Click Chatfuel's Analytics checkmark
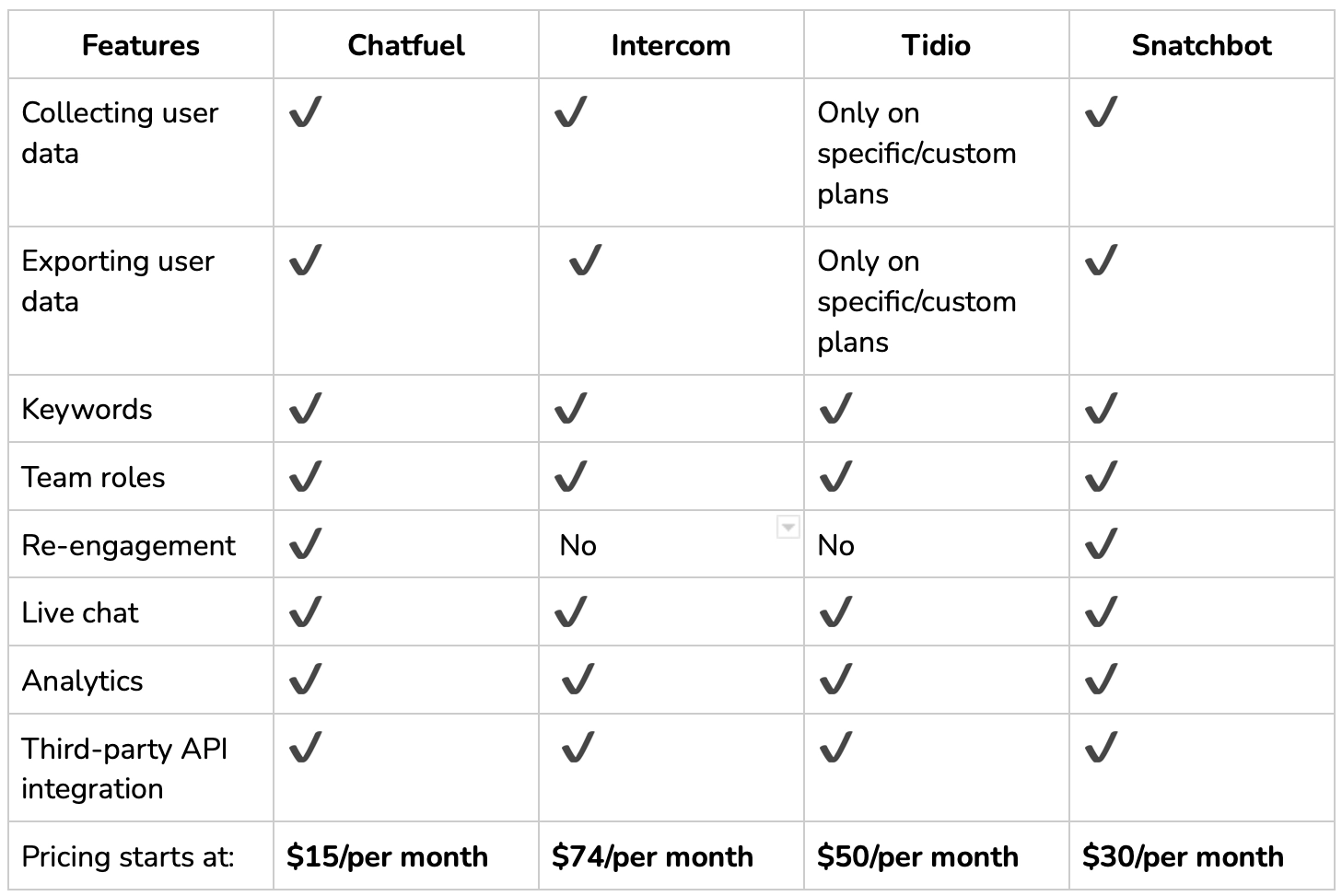 coord(305,680)
